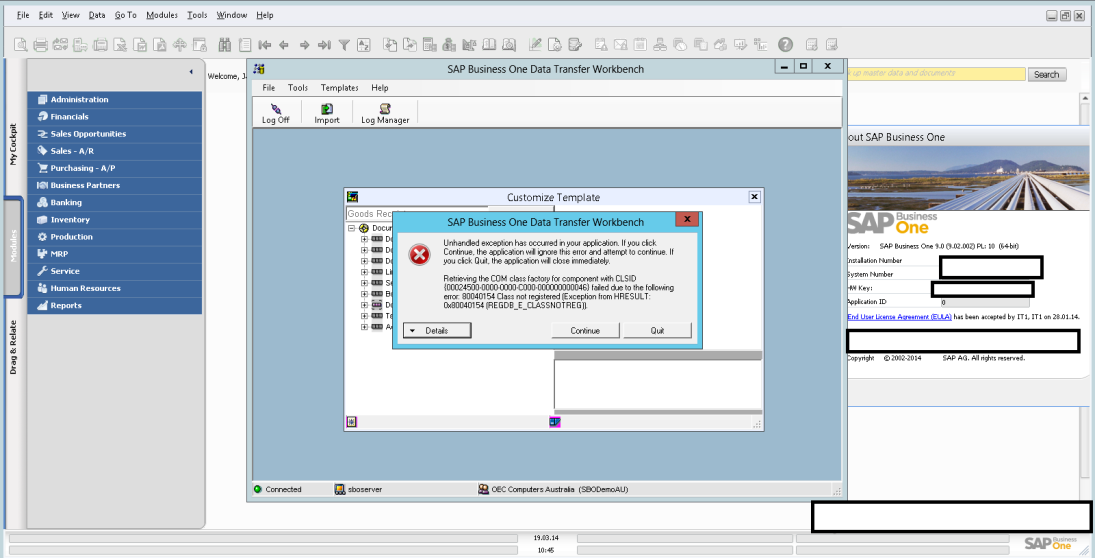
Task: Open the Templates menu in workbench
Action: pyautogui.click(x=339, y=88)
